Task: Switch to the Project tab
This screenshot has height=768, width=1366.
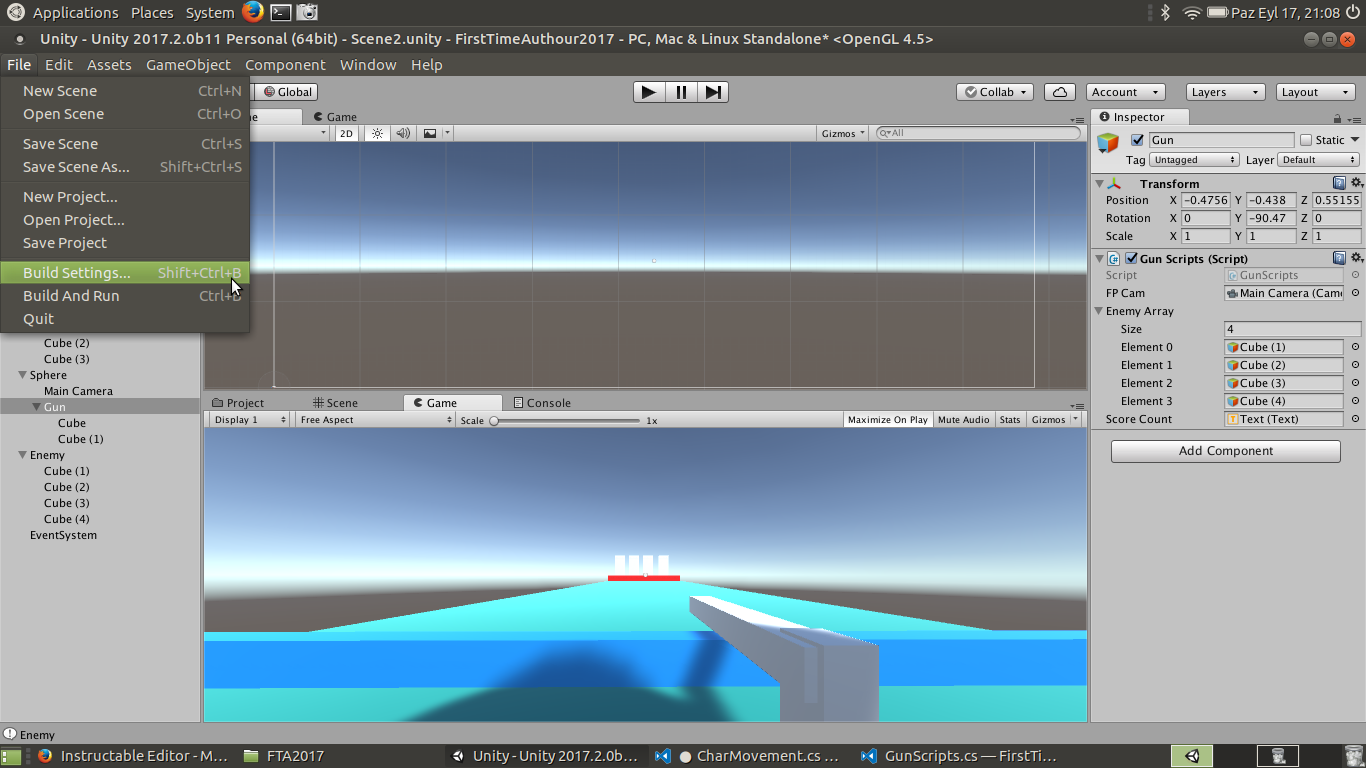Action: click(237, 403)
